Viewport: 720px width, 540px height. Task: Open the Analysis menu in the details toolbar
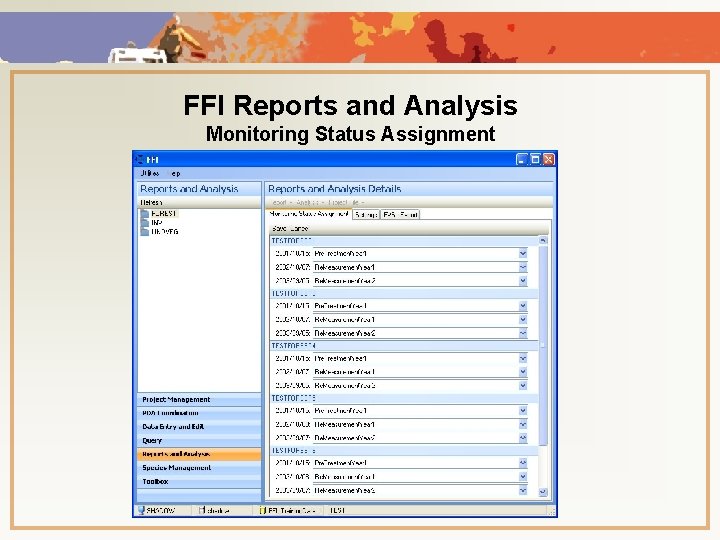[x=309, y=202]
